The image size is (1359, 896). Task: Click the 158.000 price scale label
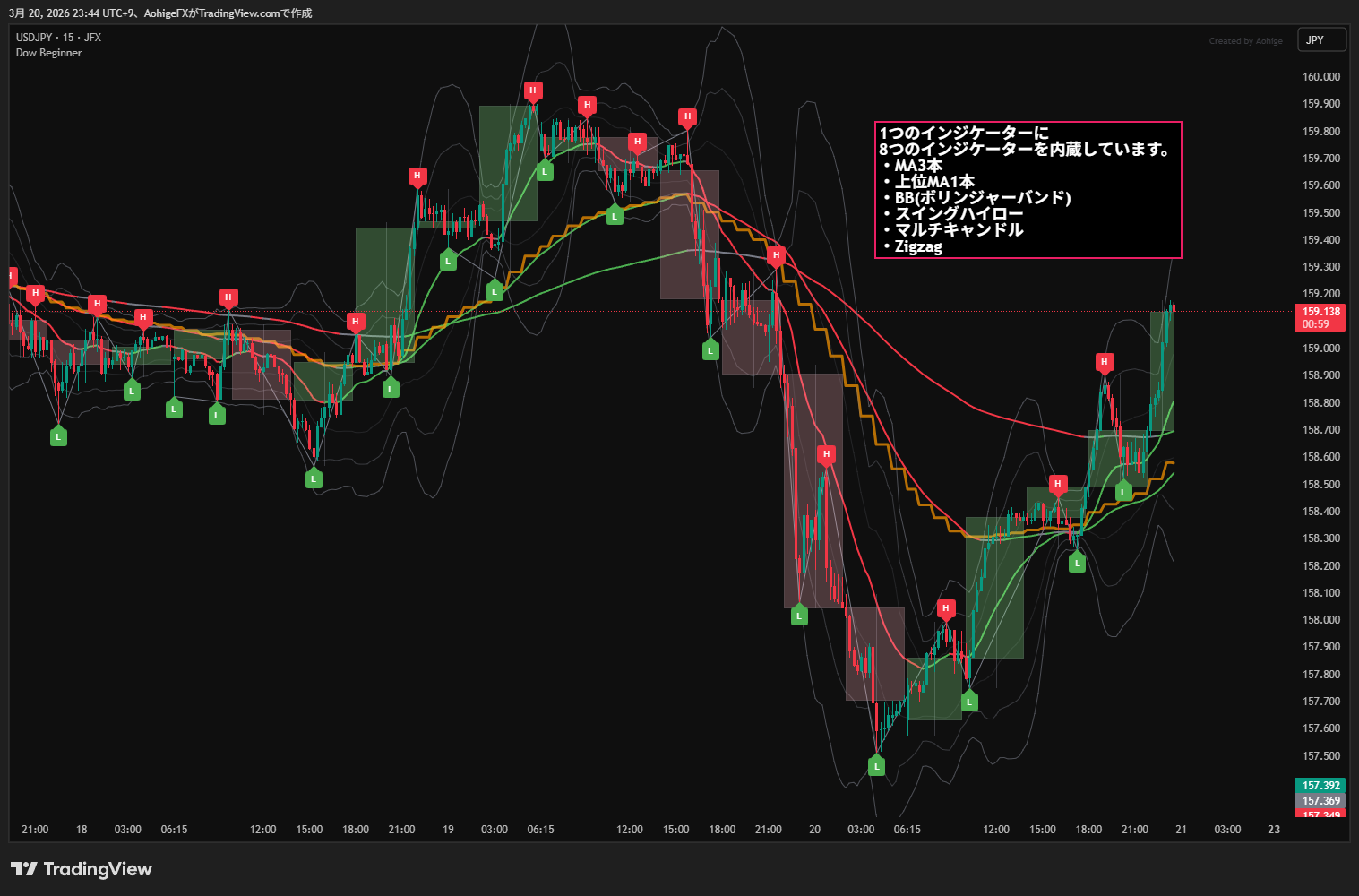pyautogui.click(x=1320, y=620)
